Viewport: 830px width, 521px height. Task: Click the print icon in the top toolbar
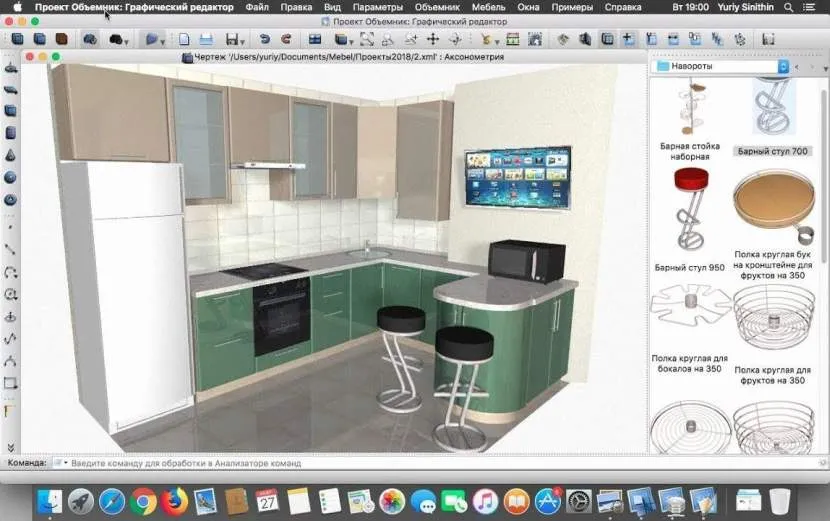tap(206, 40)
